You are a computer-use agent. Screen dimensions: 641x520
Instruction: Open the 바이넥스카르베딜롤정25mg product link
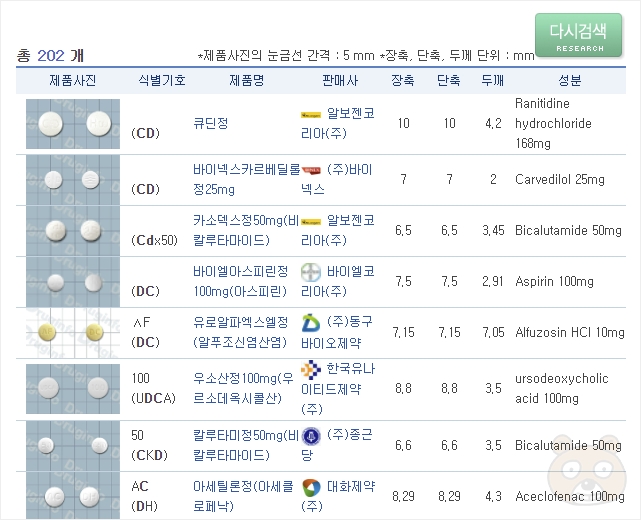click(247, 179)
